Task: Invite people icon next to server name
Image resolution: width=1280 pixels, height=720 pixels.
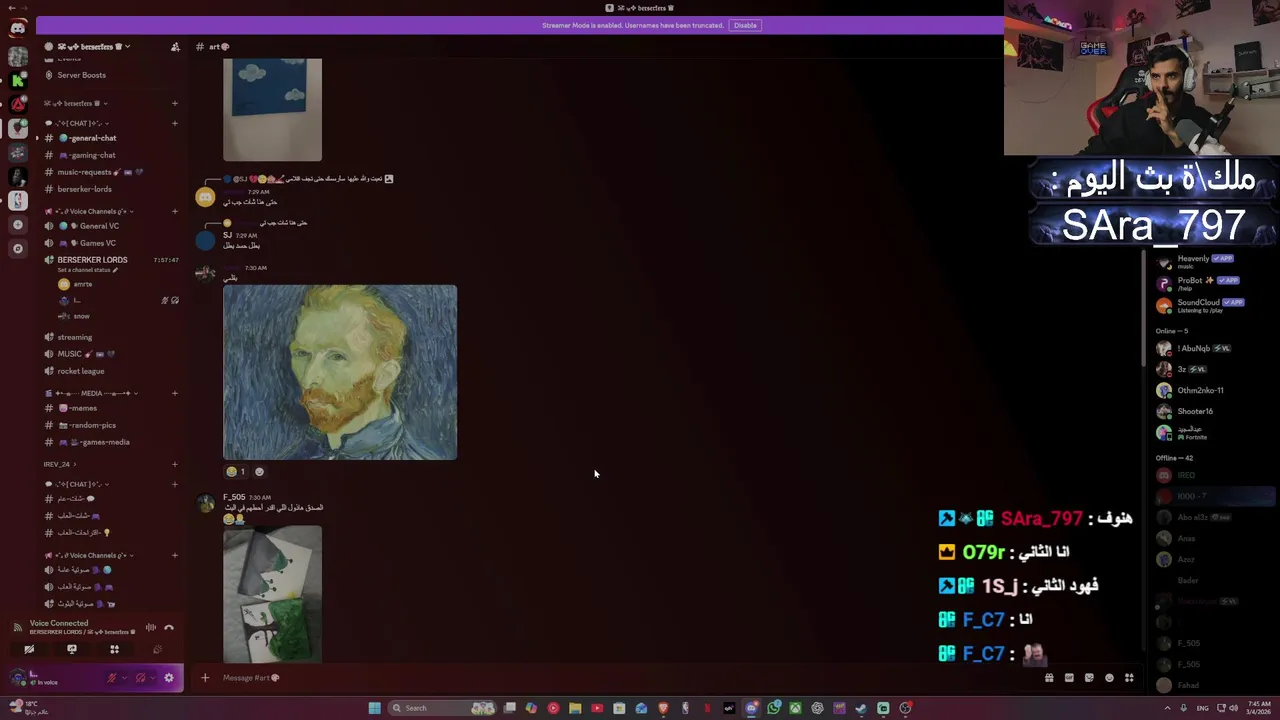Action: (x=175, y=47)
